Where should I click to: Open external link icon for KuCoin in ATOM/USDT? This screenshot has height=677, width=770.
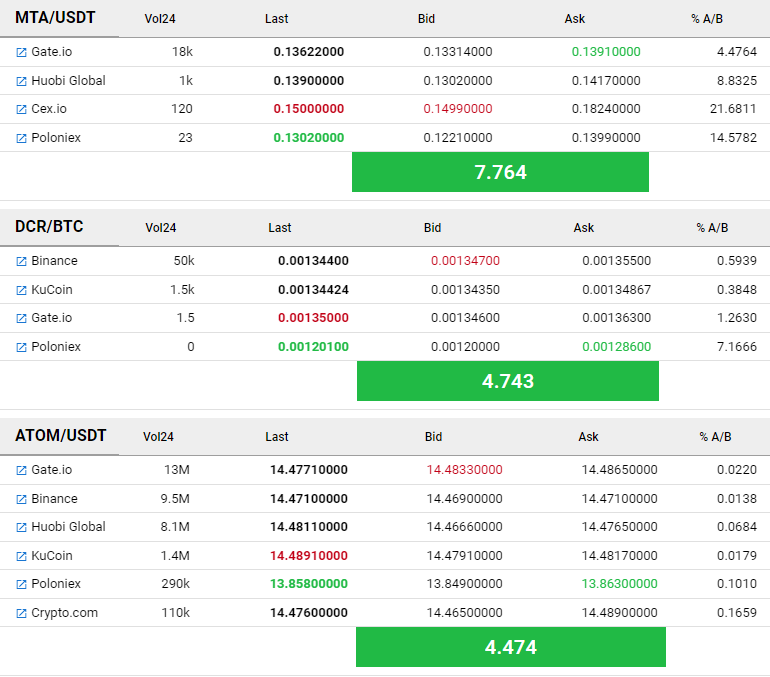(x=21, y=557)
